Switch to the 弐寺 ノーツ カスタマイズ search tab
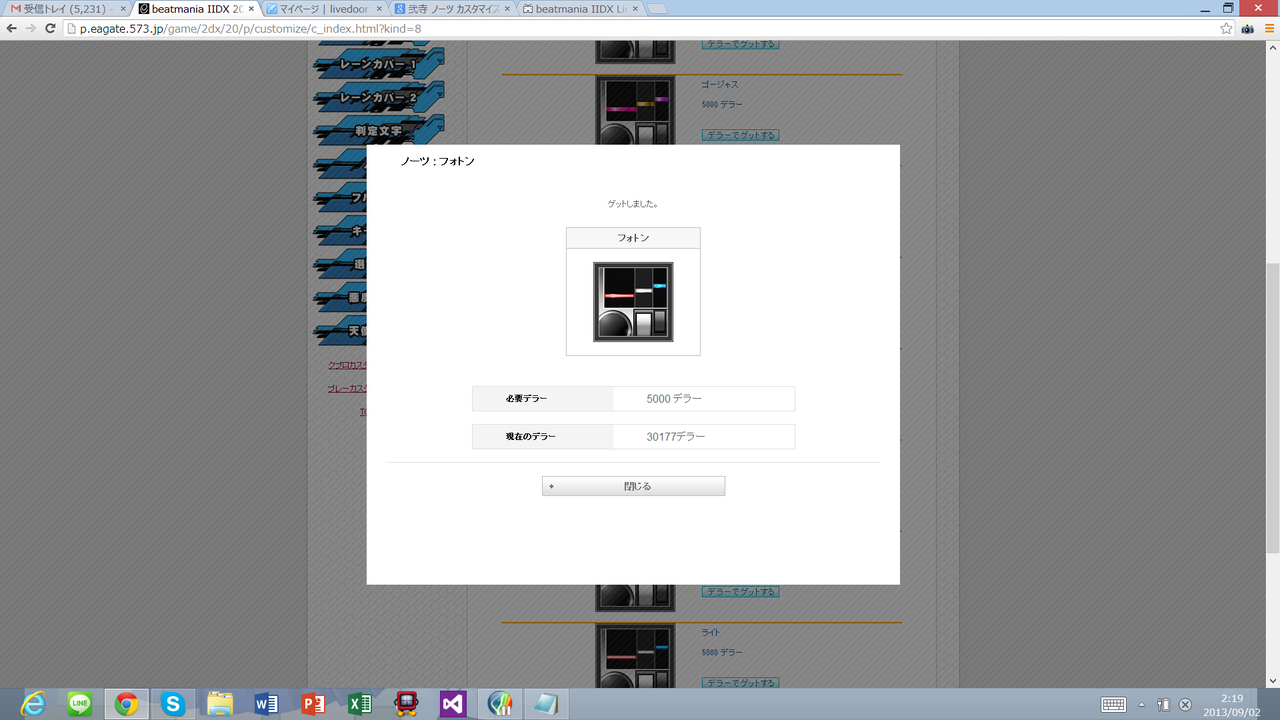1280x720 pixels. [x=452, y=9]
